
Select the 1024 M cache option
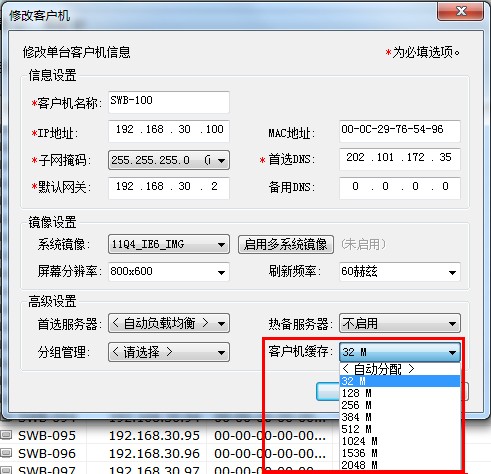400,441
